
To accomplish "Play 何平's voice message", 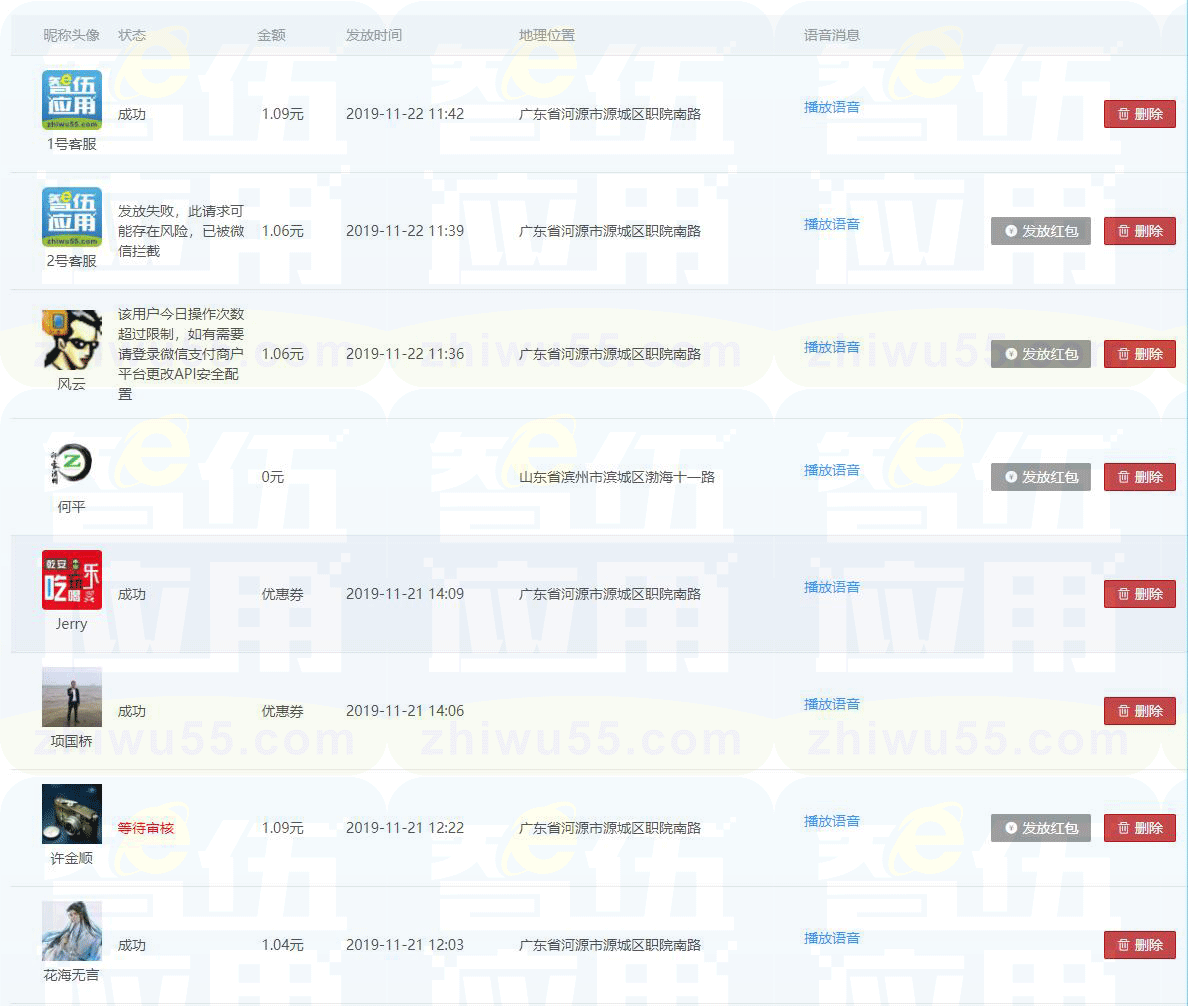I will (831, 470).
